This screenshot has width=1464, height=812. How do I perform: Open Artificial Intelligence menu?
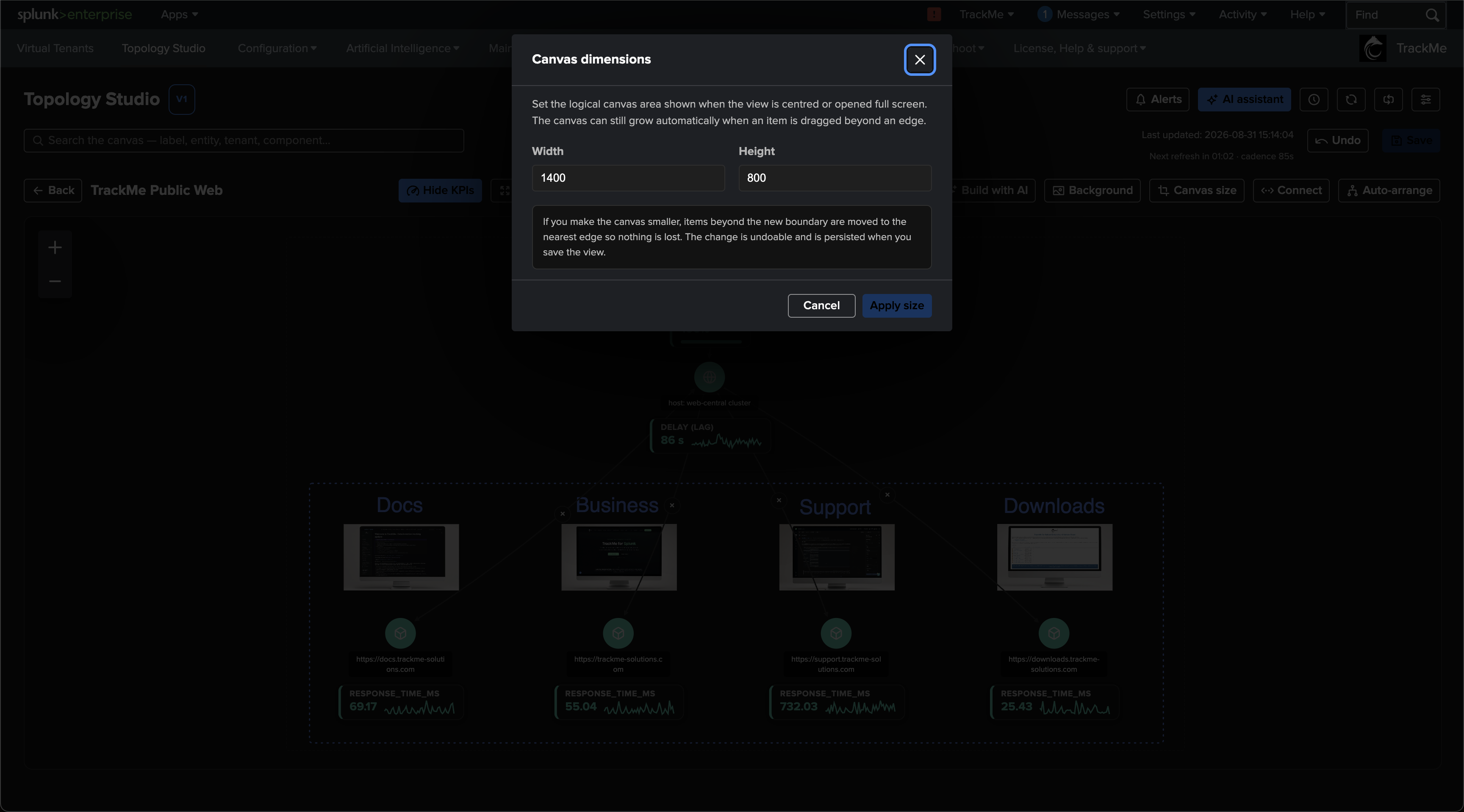point(402,48)
